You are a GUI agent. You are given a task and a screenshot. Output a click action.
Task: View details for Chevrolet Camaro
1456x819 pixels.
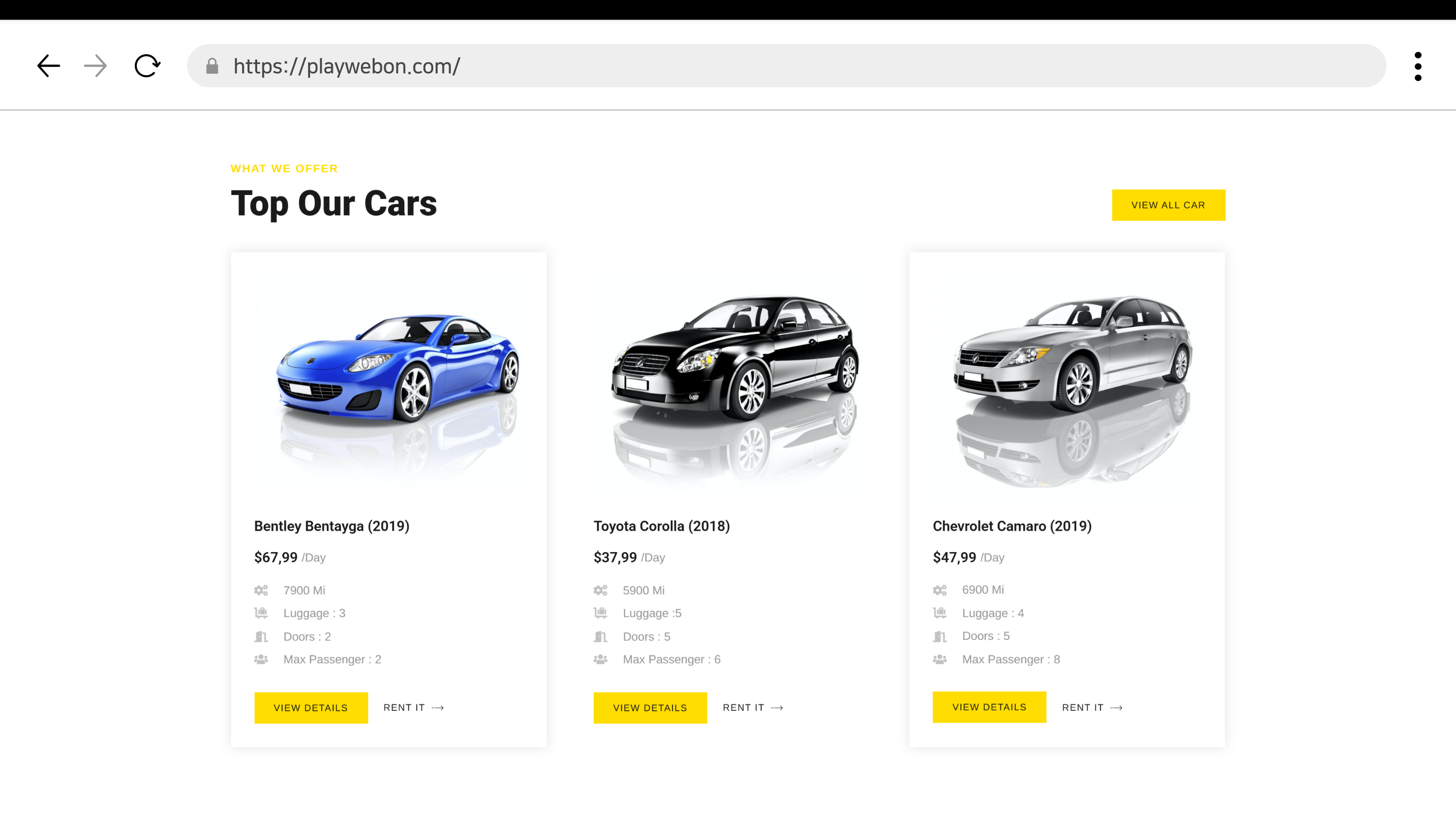click(x=989, y=707)
